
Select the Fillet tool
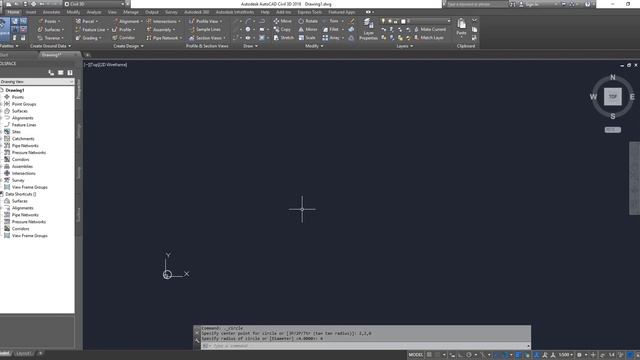point(331,29)
